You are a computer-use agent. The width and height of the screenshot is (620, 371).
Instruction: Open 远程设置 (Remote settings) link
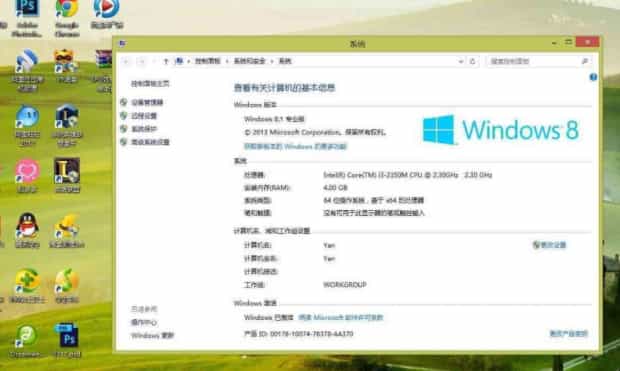click(144, 115)
